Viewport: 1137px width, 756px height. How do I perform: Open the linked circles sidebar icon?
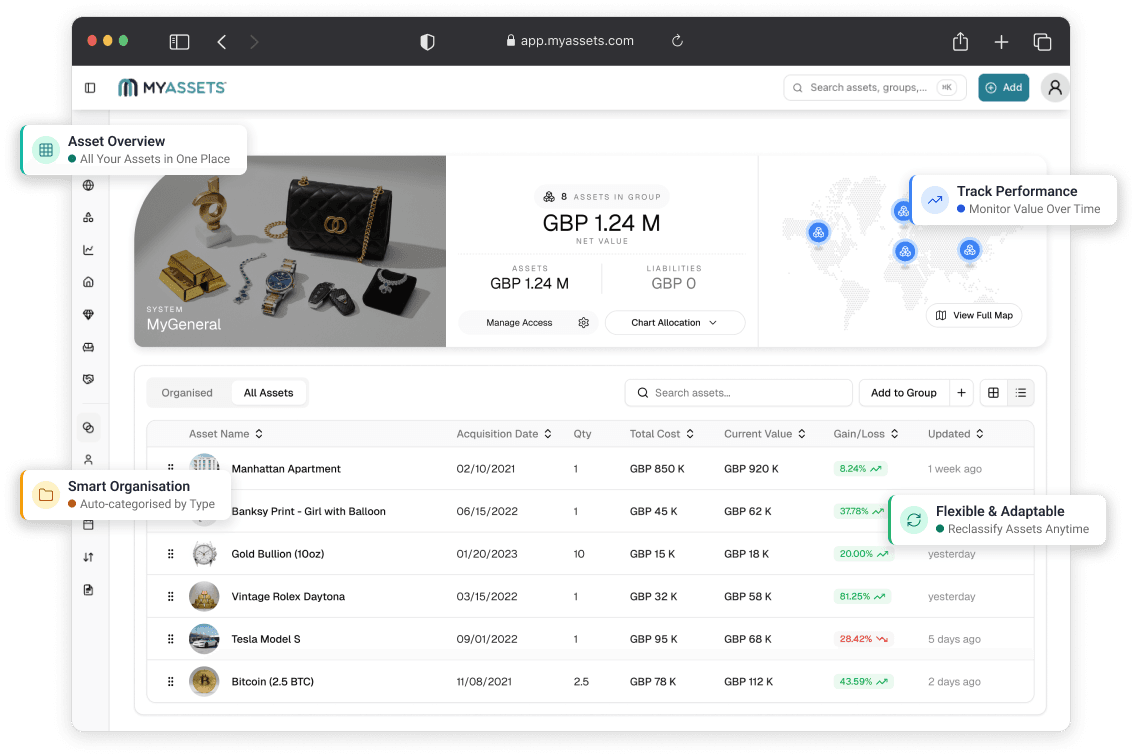(x=88, y=428)
